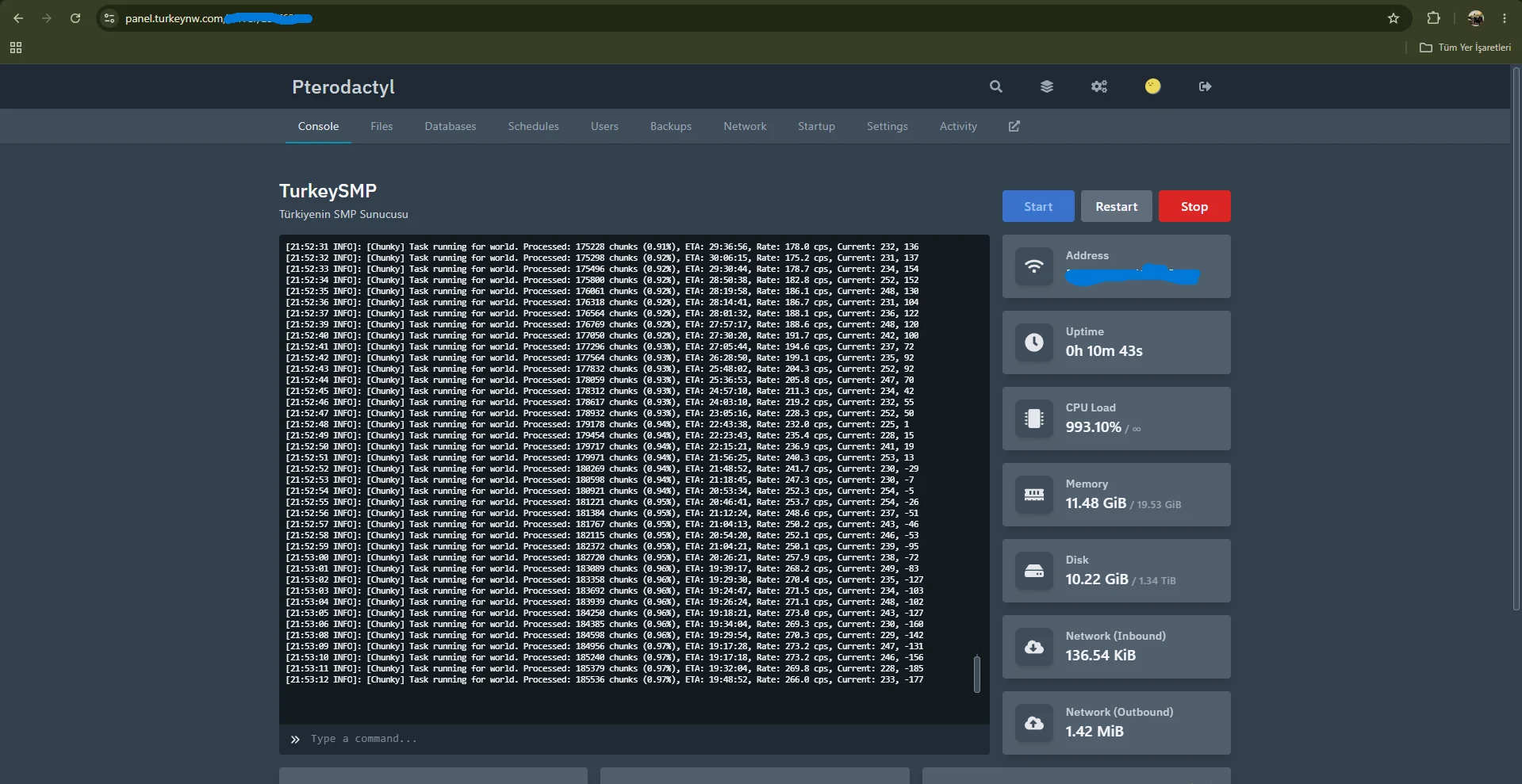
Task: Open the yellow account avatar
Action: [x=1153, y=86]
